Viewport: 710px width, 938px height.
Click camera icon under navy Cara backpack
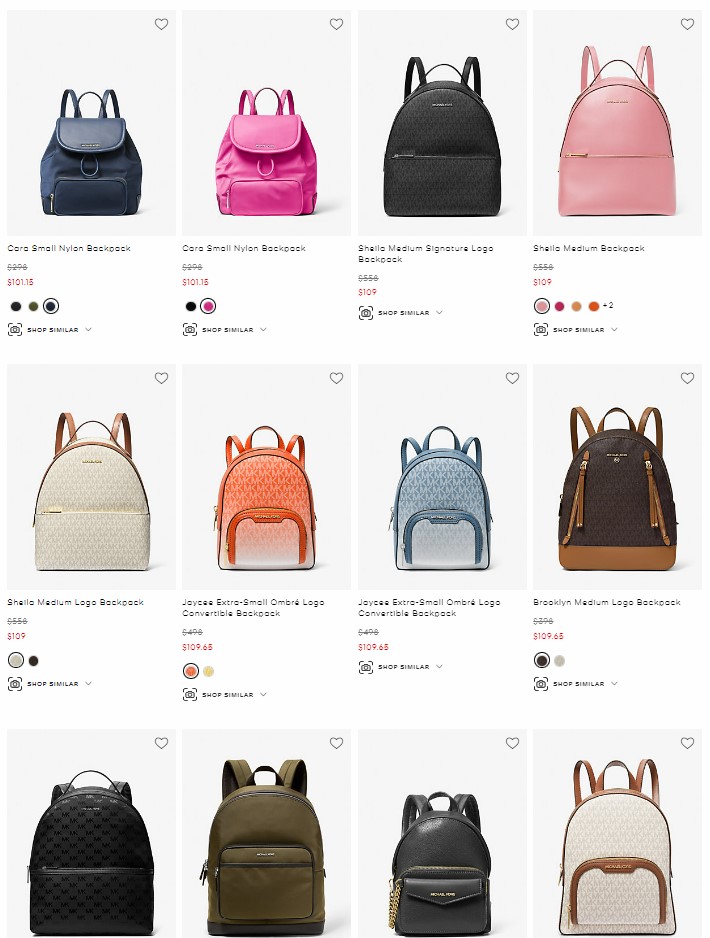pyautogui.click(x=15, y=330)
